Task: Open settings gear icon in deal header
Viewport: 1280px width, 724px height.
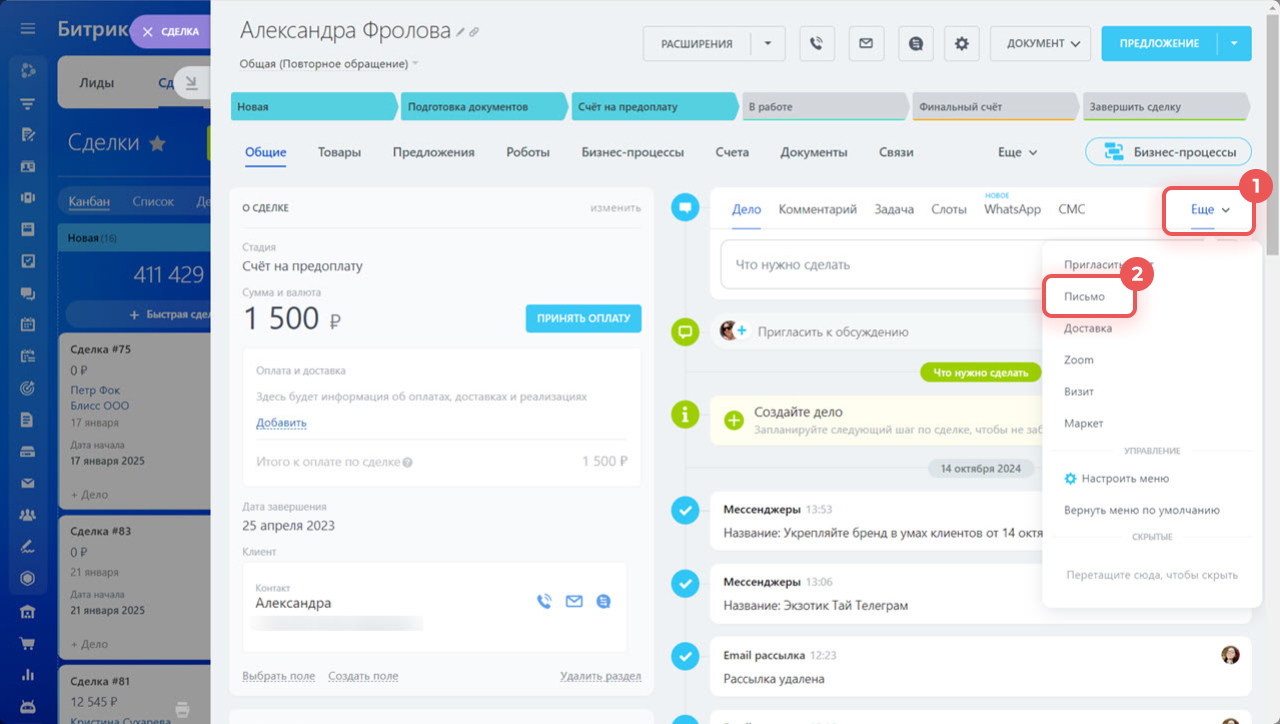Action: point(962,44)
